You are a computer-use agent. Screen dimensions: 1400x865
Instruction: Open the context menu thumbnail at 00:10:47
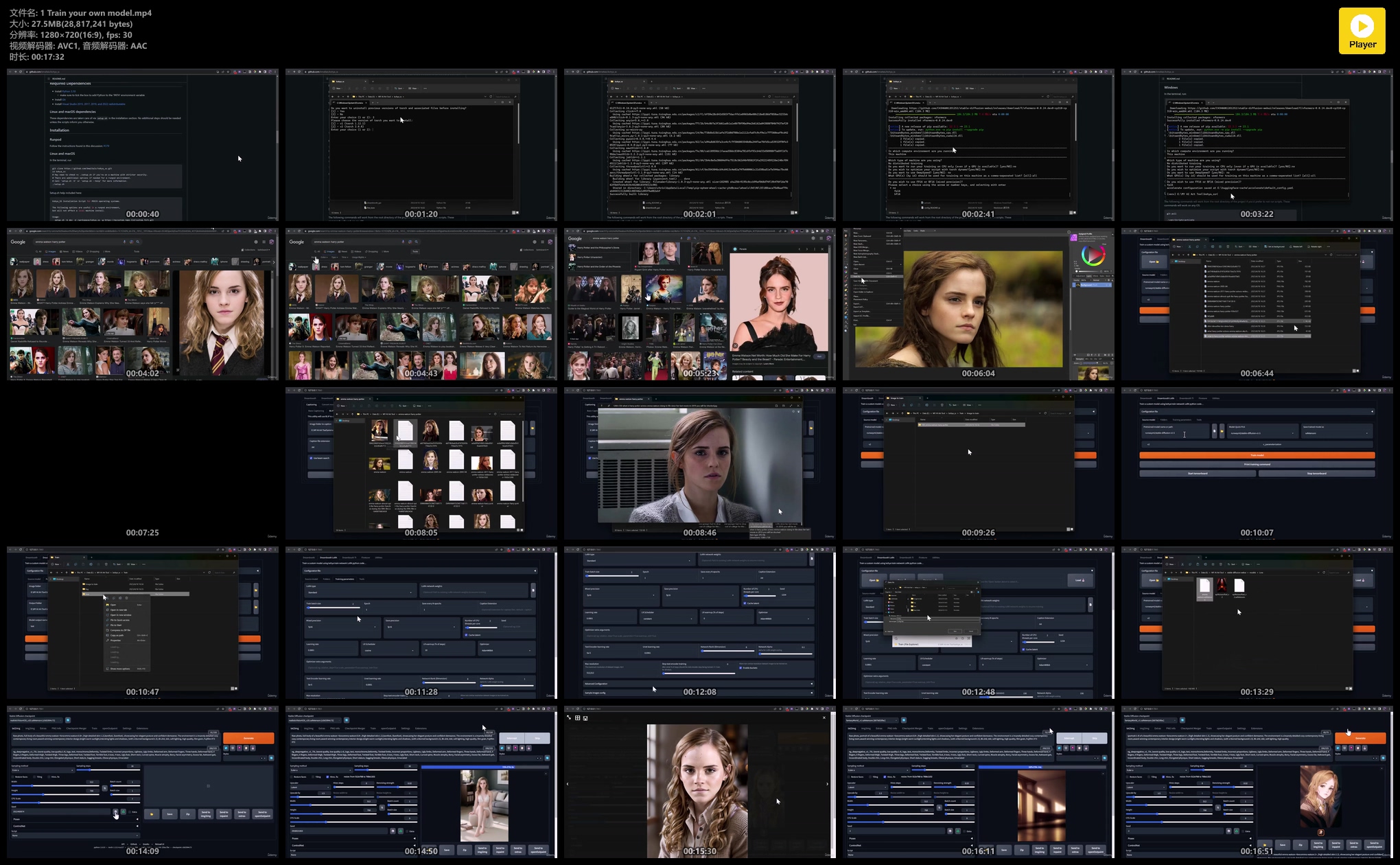143,623
